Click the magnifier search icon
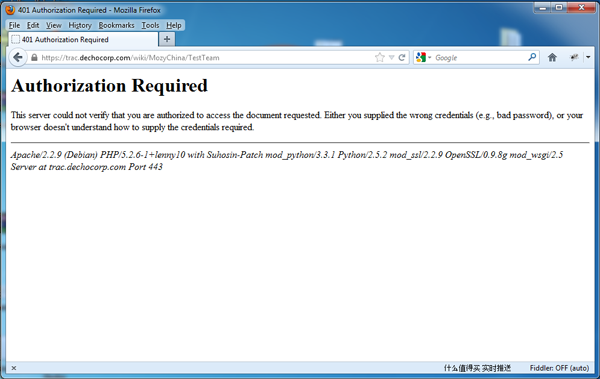Viewport: 600px width, 379px height. (x=532, y=57)
